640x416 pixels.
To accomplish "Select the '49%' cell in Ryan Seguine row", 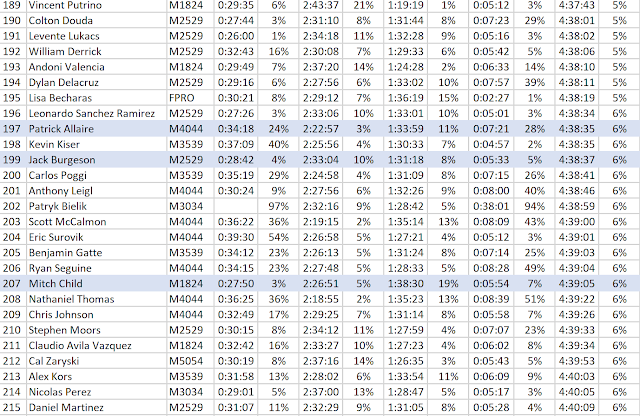I will tap(534, 268).
